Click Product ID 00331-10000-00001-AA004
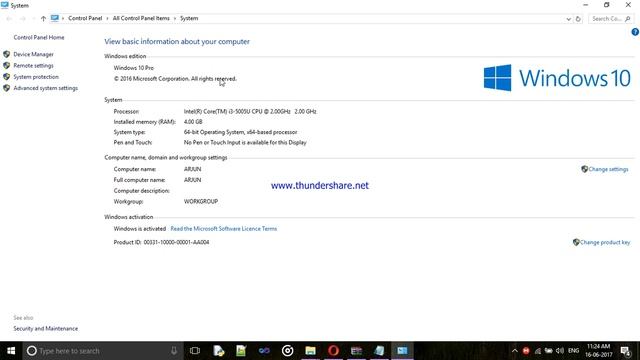The image size is (640, 360). coord(161,242)
